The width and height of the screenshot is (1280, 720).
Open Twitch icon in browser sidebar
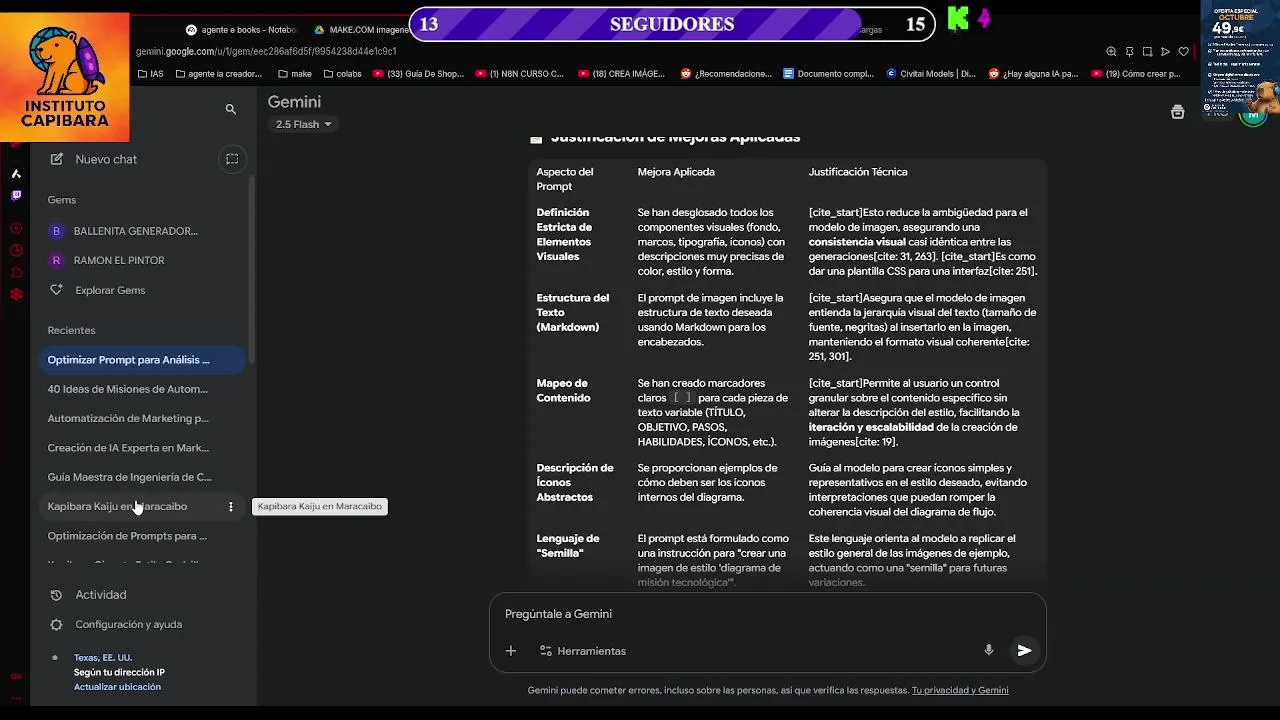[16, 196]
